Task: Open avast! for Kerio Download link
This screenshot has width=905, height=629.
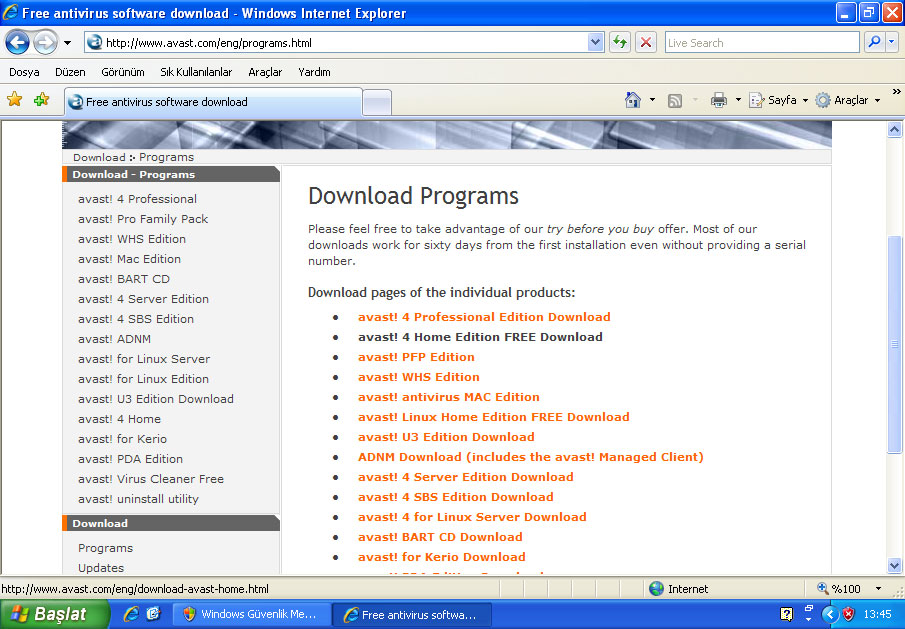Action: 442,557
